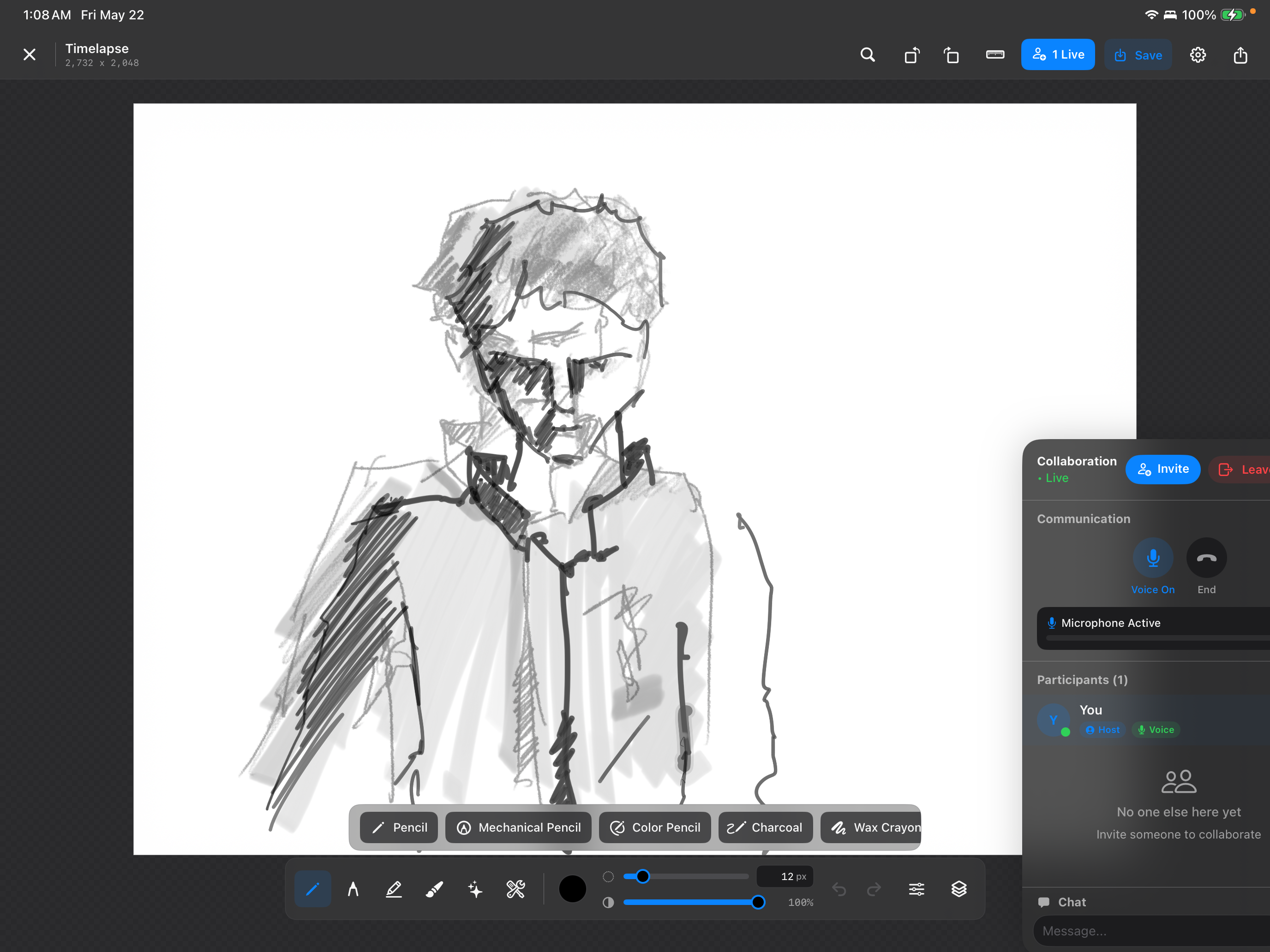Image resolution: width=1270 pixels, height=952 pixels.
Task: Select the You participant row
Action: coord(1146,720)
